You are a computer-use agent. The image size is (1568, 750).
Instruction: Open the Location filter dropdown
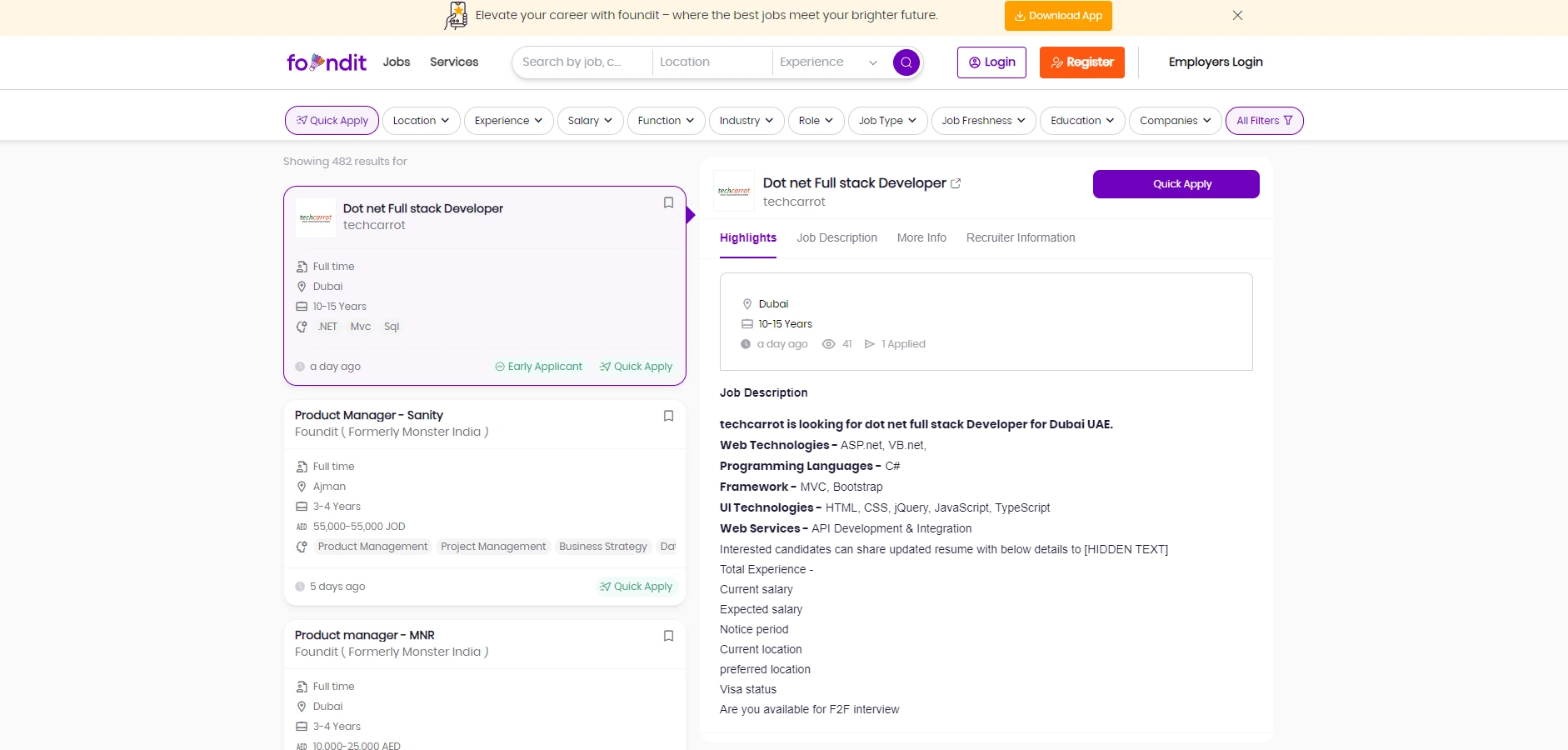coord(421,121)
